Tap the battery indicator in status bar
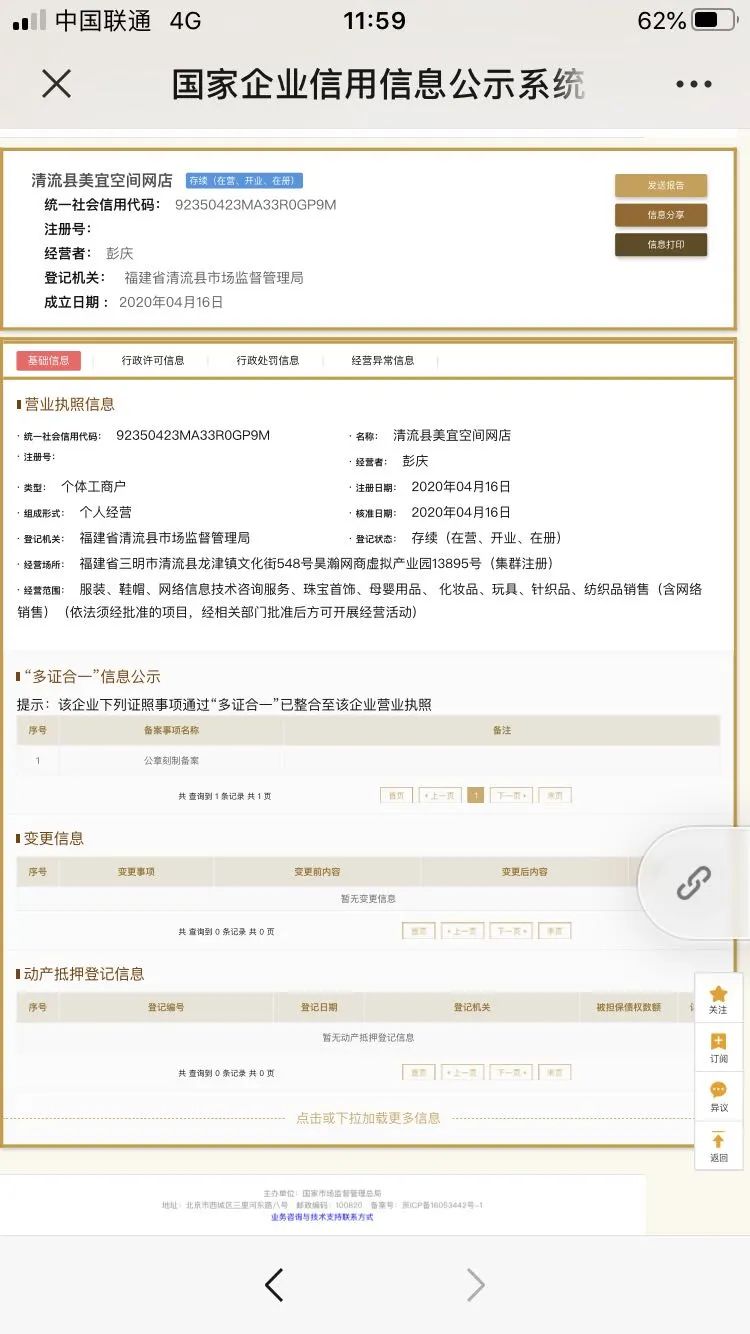 pos(713,20)
